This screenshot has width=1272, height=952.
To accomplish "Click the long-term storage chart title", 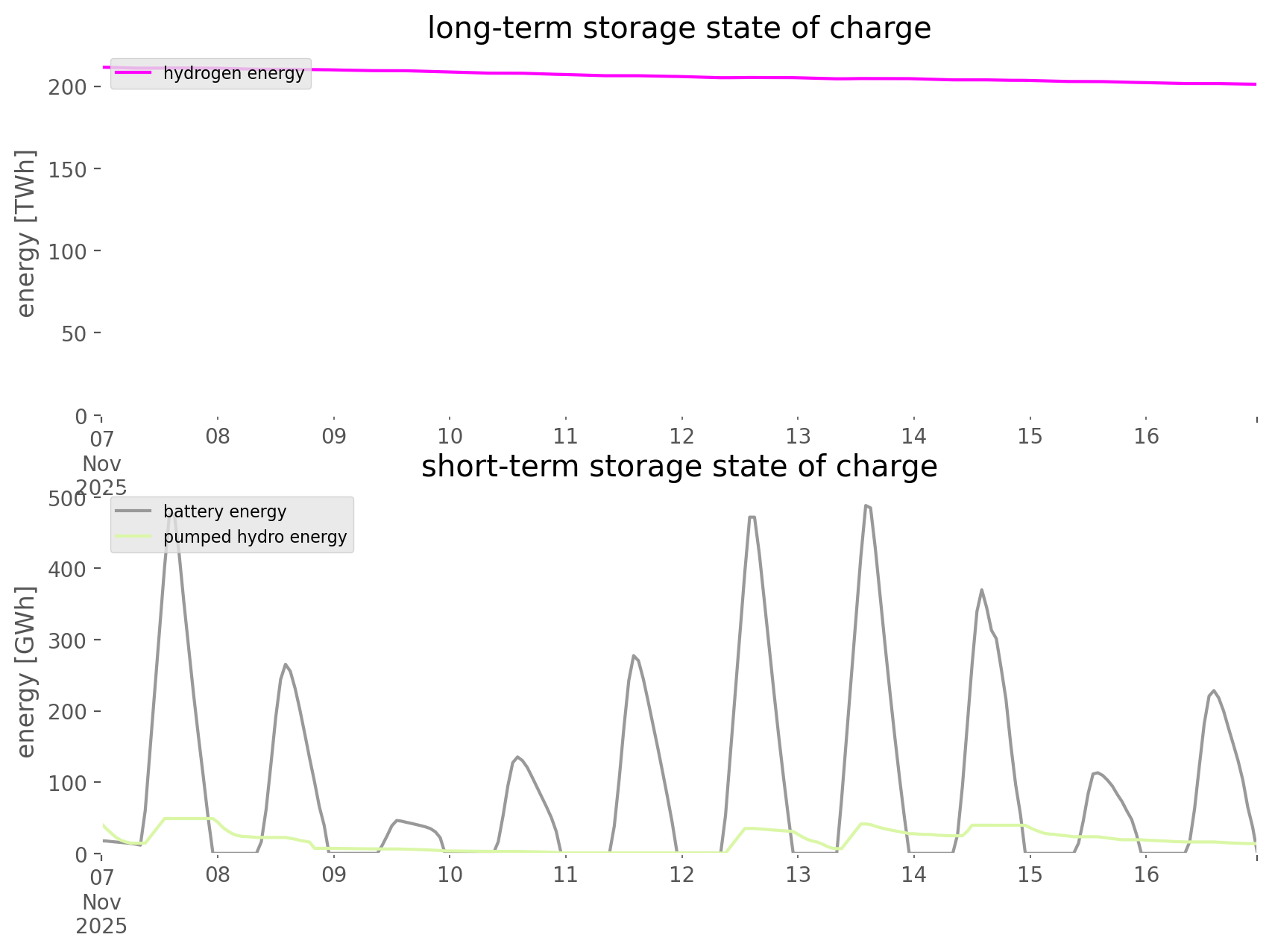I will click(678, 28).
